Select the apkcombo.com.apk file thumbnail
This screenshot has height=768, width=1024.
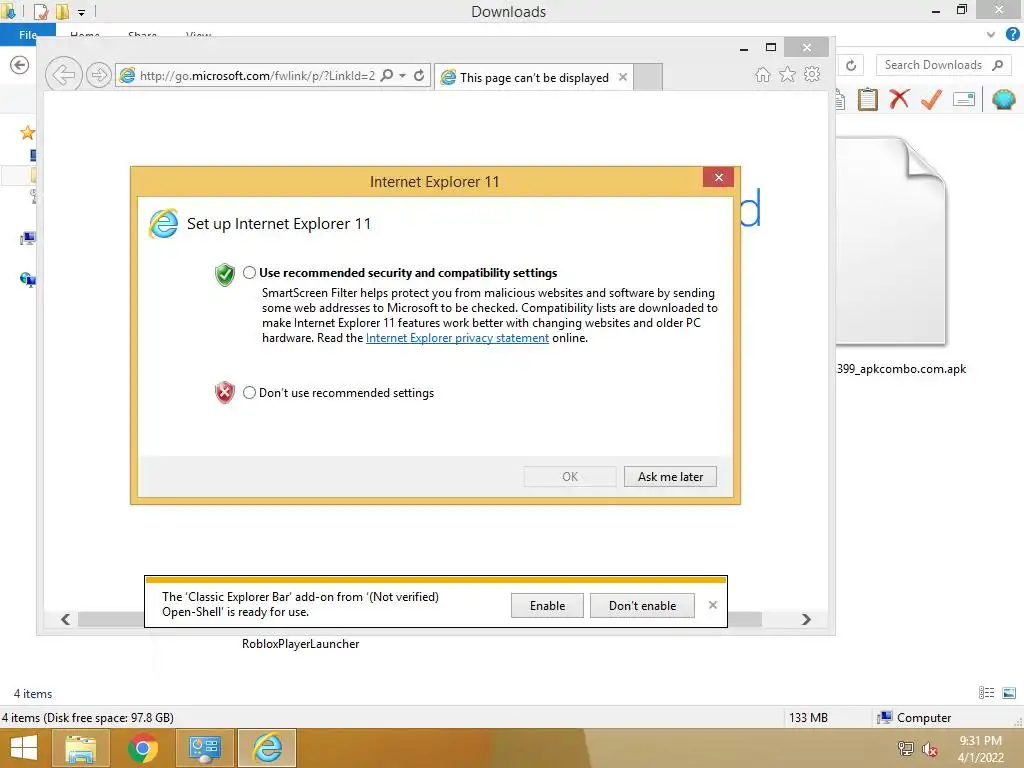[890, 240]
